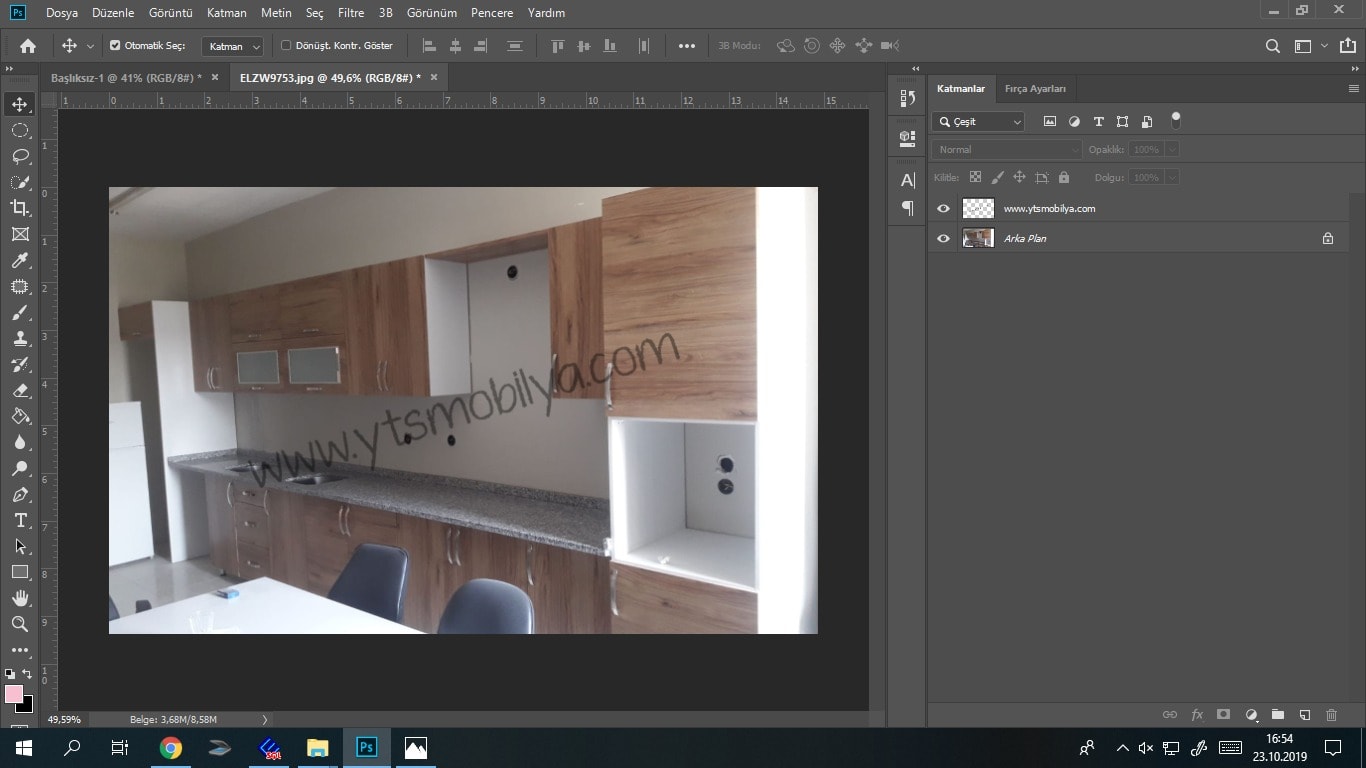Open the Normal blend mode dropdown
Image resolution: width=1366 pixels, height=768 pixels.
(x=1006, y=149)
